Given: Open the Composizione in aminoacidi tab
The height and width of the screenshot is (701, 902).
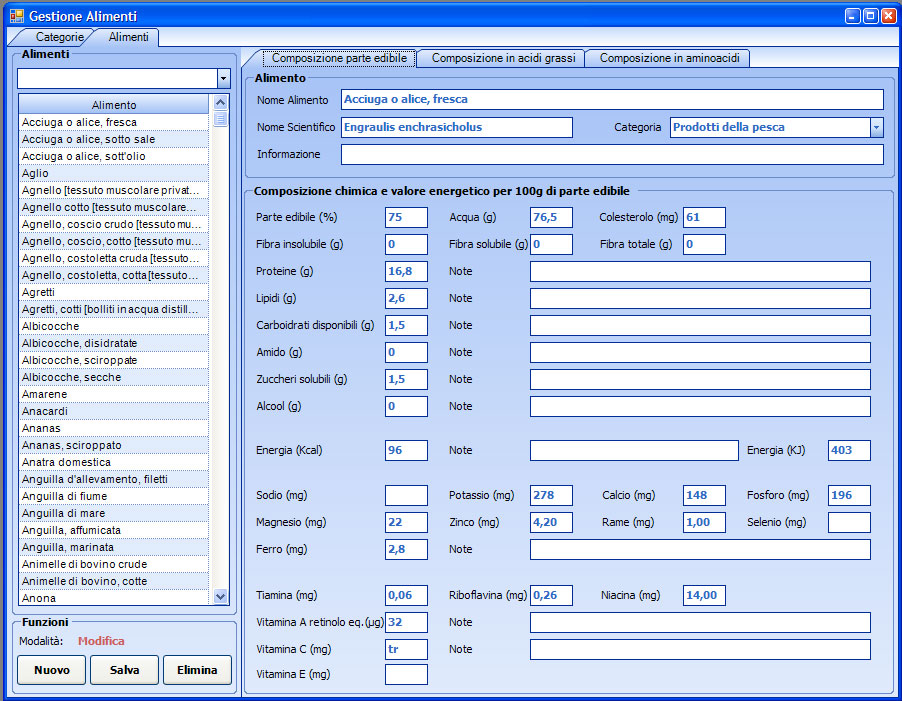Looking at the screenshot, I should click(x=668, y=58).
